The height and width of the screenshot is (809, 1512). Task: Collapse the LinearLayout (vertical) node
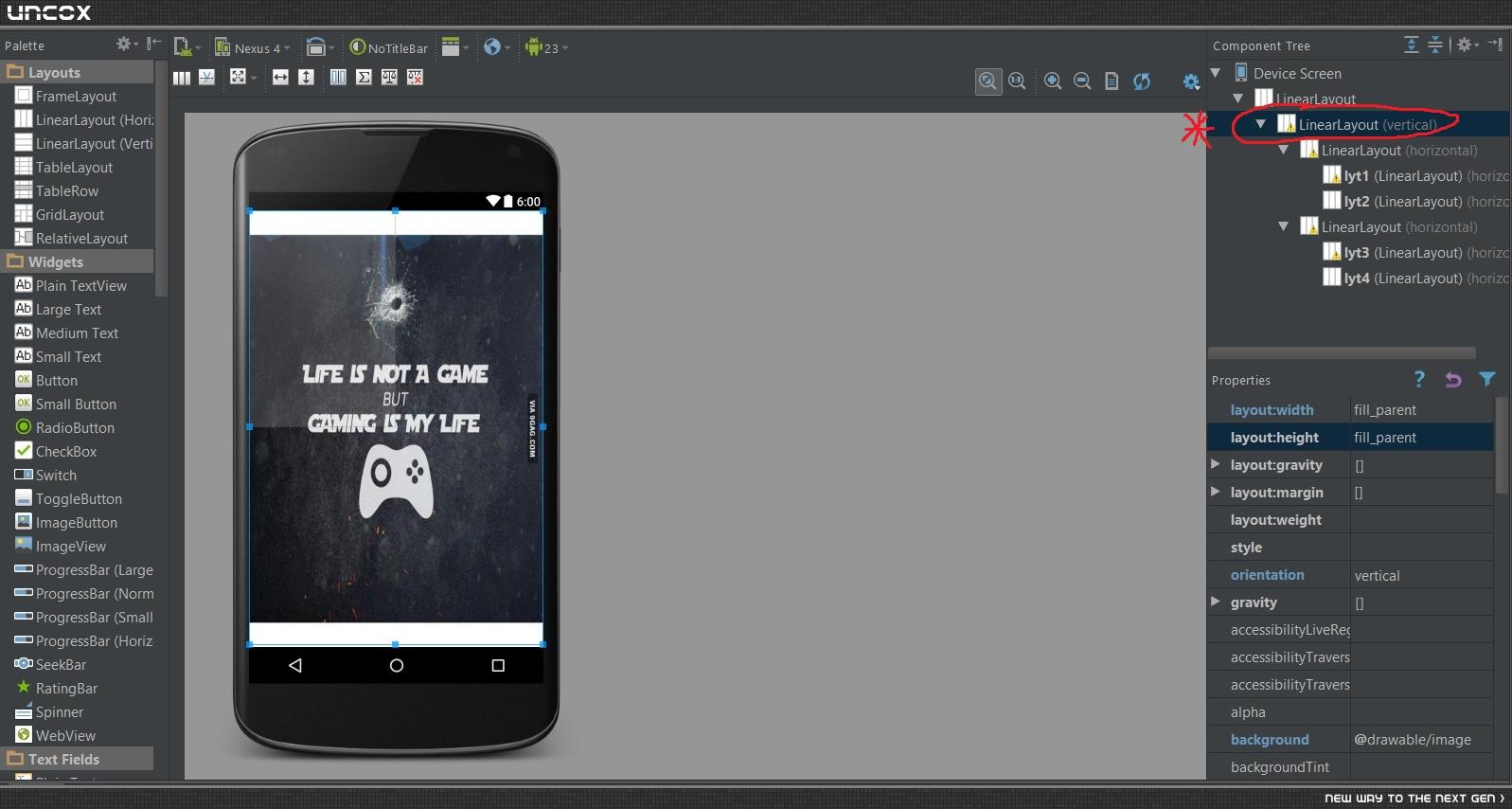click(x=1261, y=124)
